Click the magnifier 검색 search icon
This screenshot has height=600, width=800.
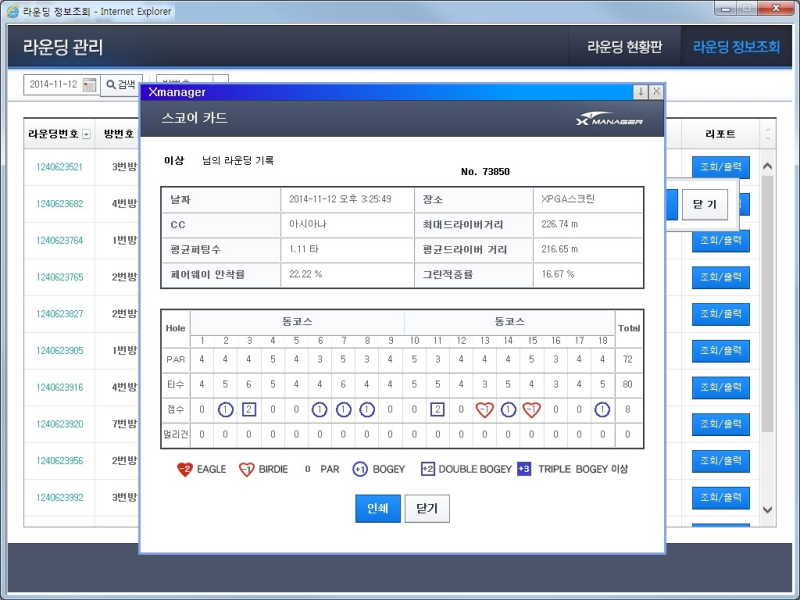pos(112,84)
